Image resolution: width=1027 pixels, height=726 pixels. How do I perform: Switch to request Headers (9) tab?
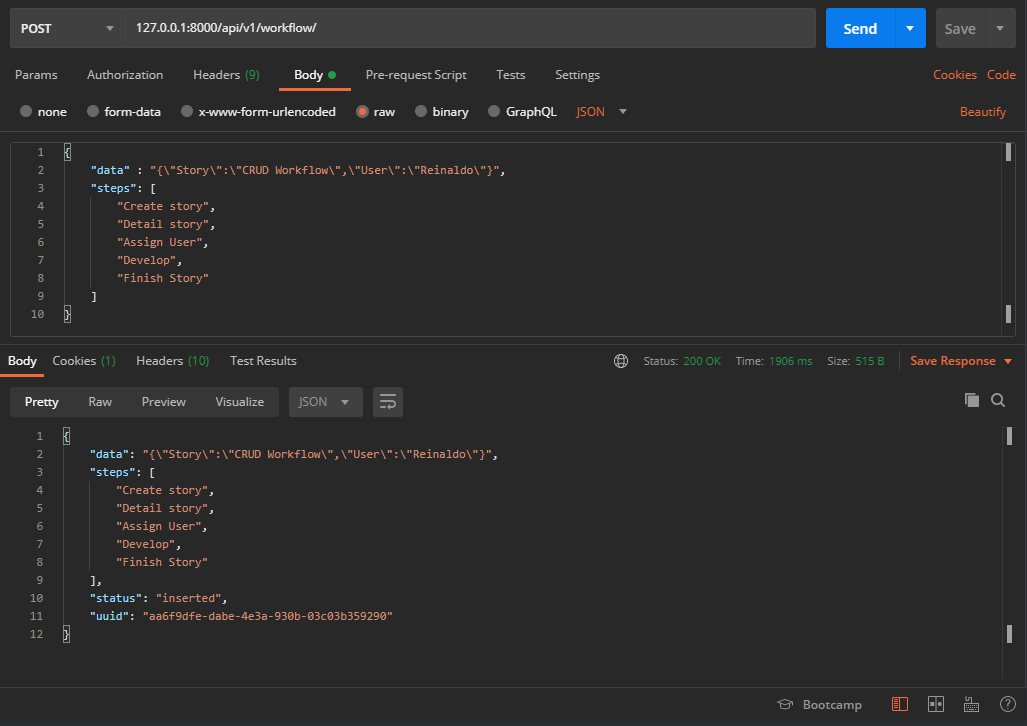point(226,75)
